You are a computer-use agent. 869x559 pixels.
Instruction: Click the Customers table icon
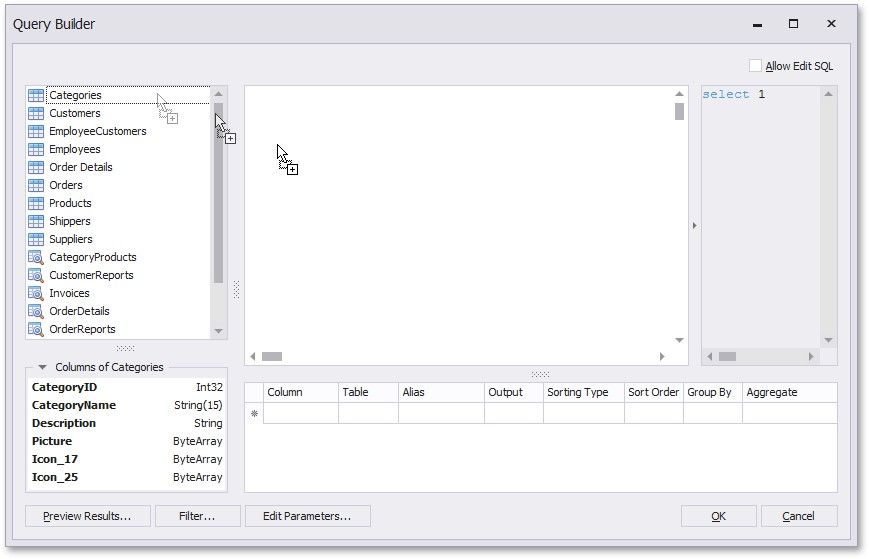coord(36,113)
